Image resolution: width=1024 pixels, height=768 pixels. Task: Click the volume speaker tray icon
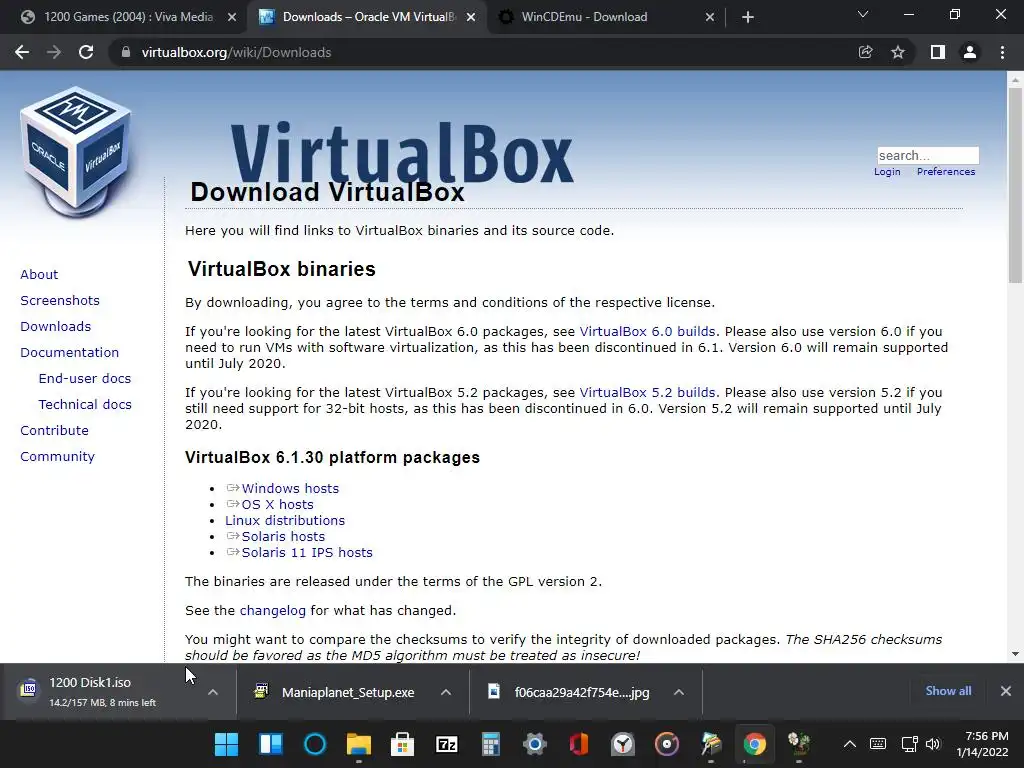(x=933, y=744)
